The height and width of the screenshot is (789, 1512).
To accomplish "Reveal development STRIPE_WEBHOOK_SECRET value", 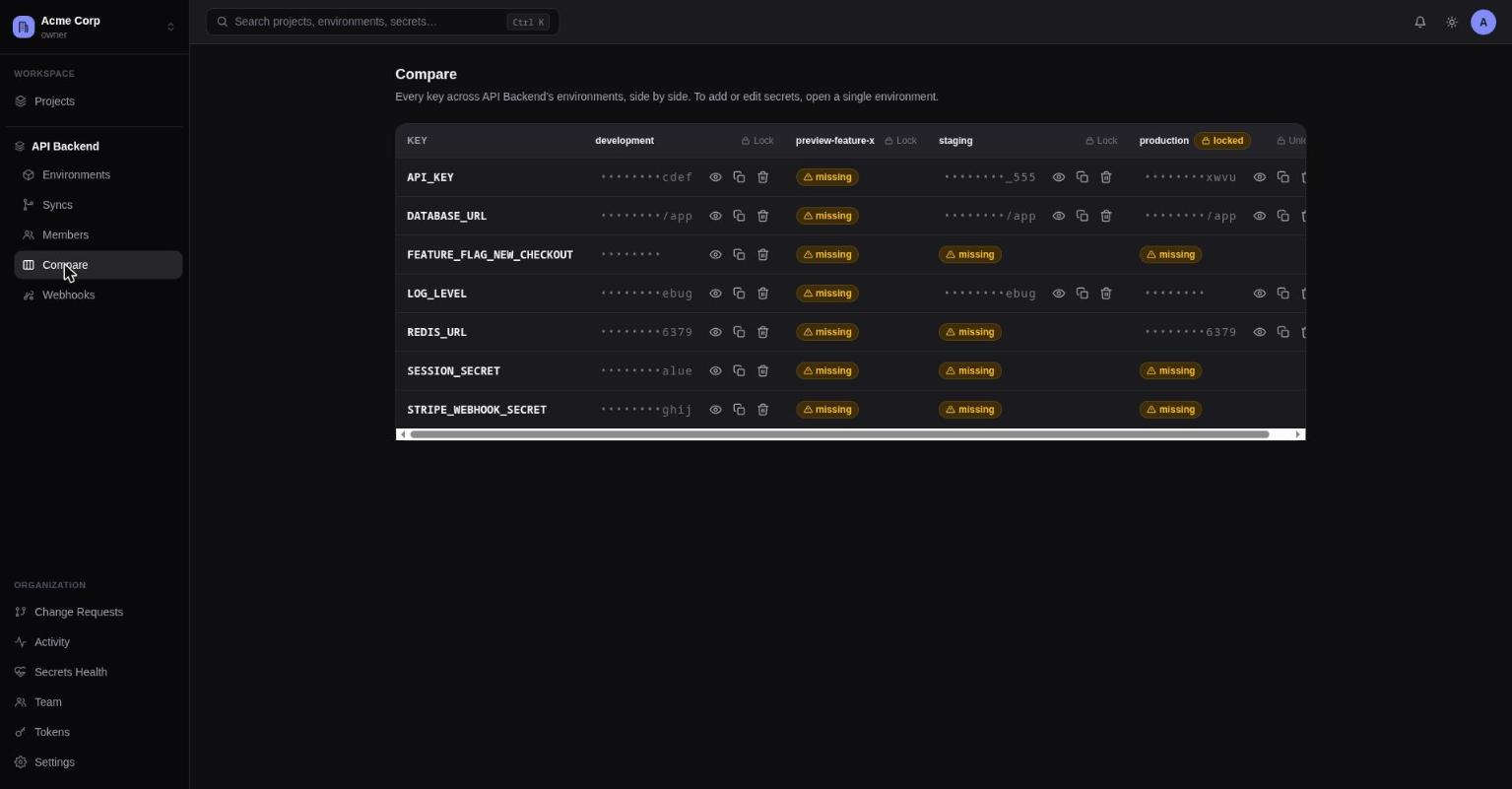I will (x=715, y=410).
